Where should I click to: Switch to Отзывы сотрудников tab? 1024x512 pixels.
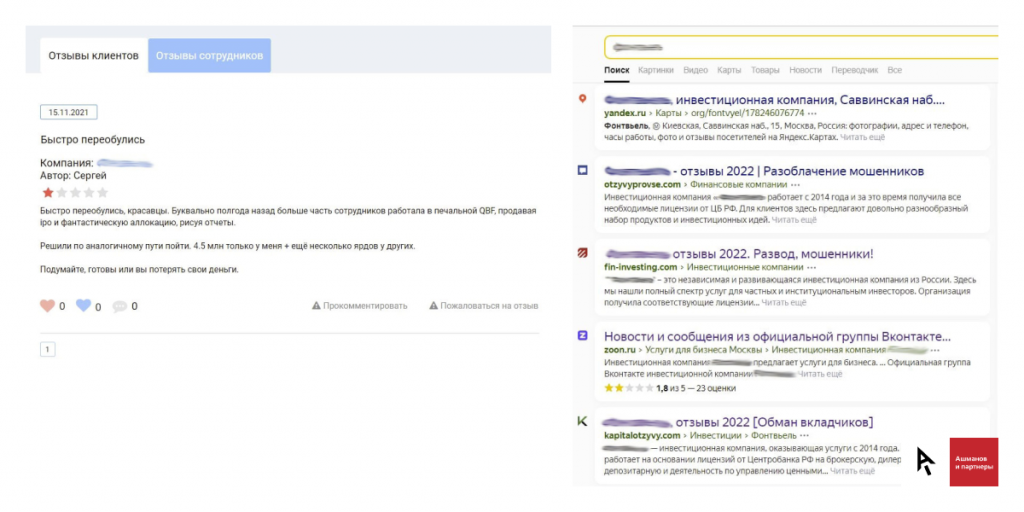(210, 56)
